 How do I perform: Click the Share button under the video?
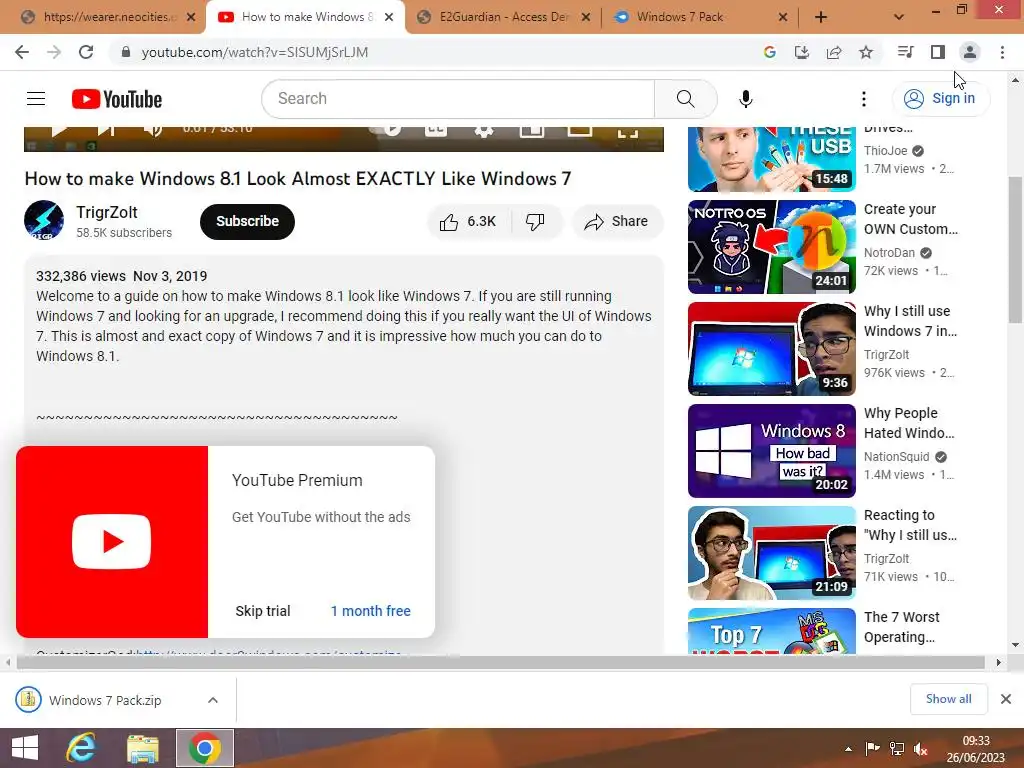pos(617,221)
